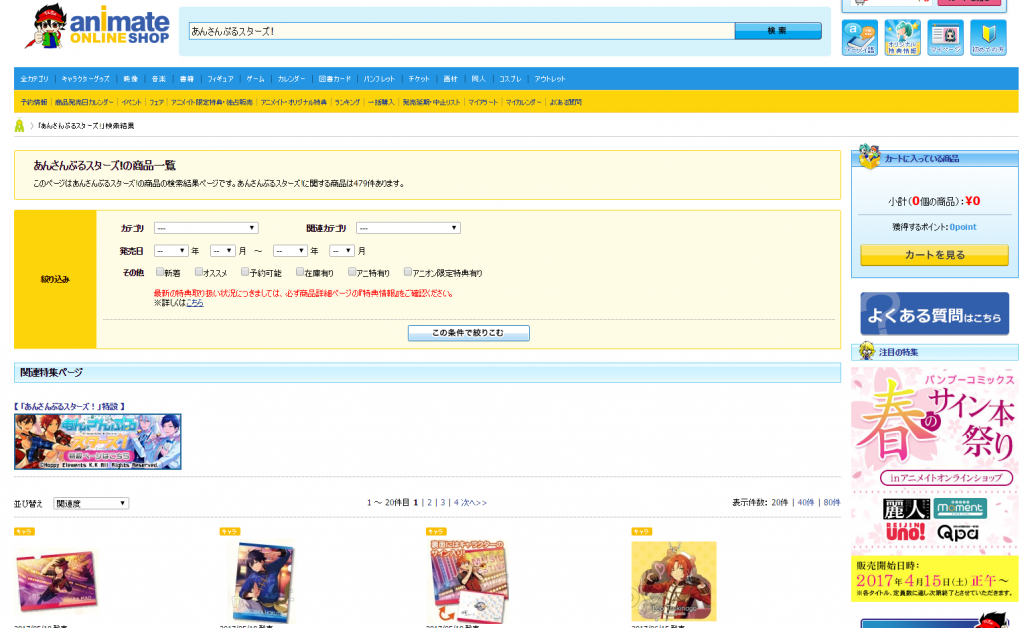Check the 予約可能 checkbox
1024x628 pixels.
click(244, 272)
